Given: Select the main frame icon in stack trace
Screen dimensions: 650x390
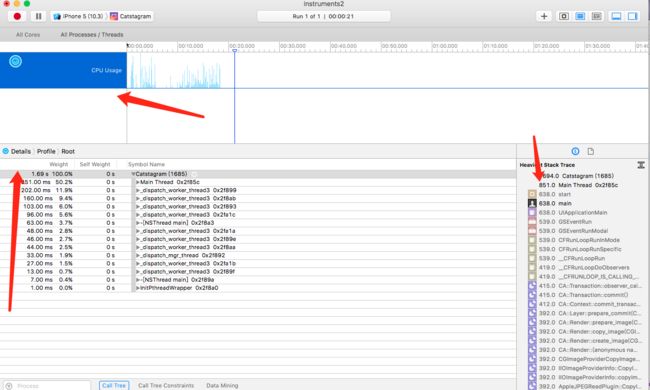Looking at the screenshot, I should point(532,203).
